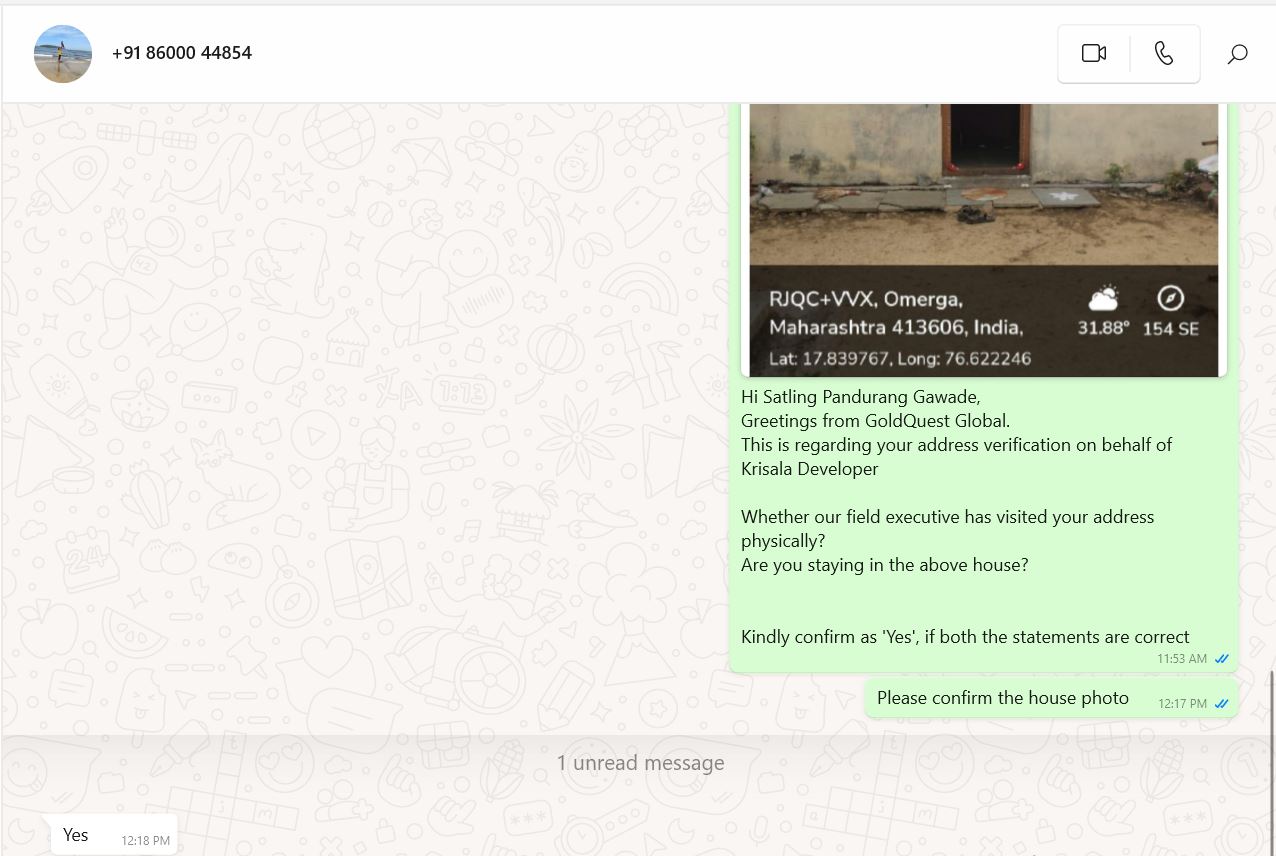Click the compass icon on the photo overlay
This screenshot has height=856, width=1276.
coord(1170,298)
